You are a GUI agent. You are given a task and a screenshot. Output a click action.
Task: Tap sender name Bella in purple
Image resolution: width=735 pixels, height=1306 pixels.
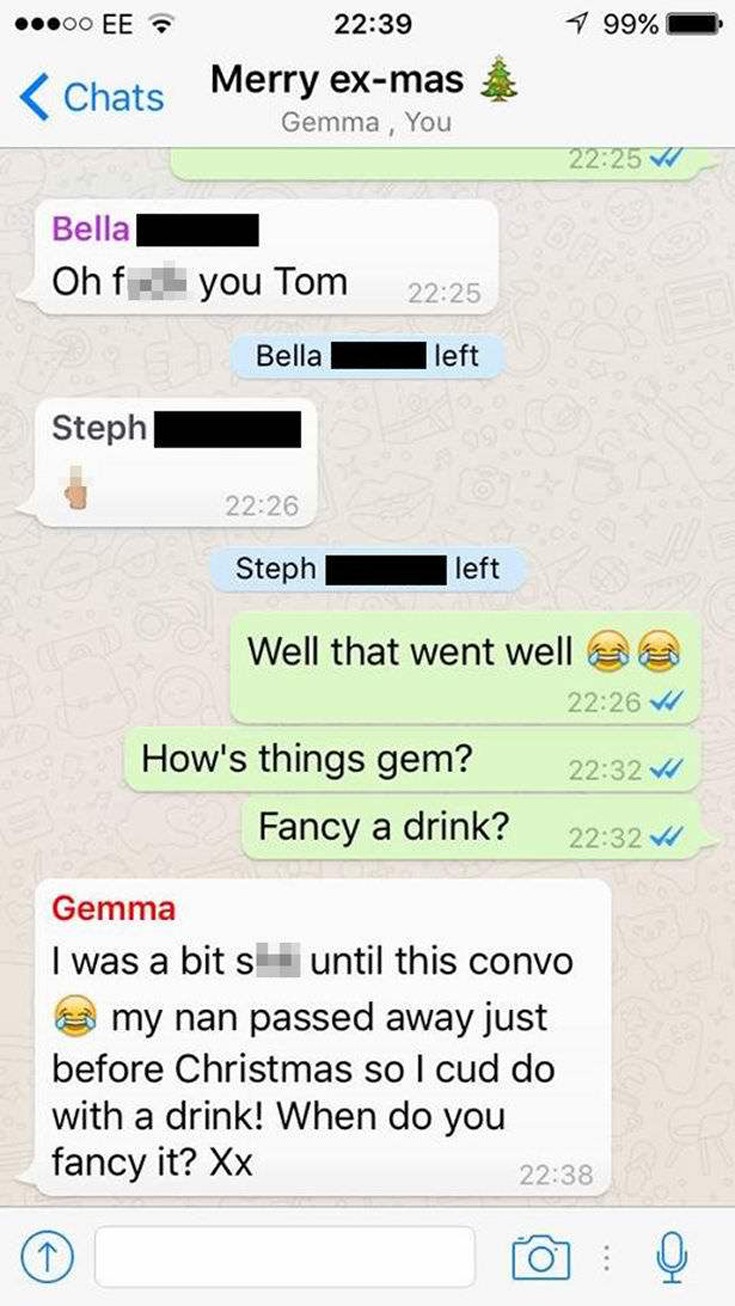point(91,229)
